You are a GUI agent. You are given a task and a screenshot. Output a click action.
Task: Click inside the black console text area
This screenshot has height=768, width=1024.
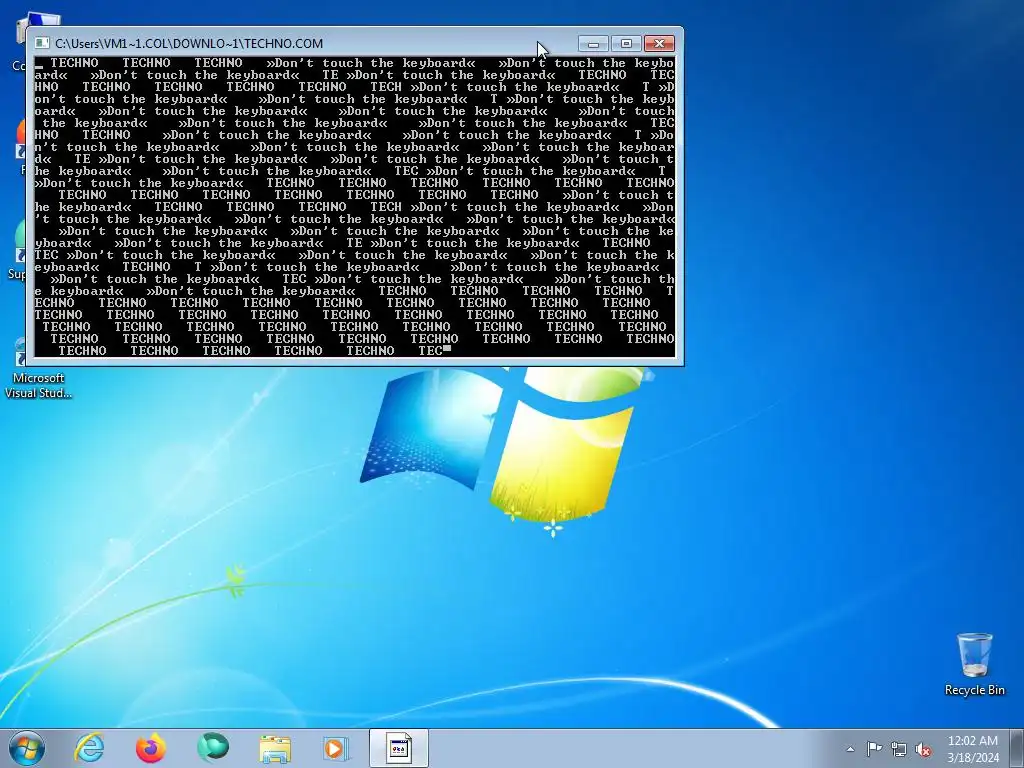355,206
